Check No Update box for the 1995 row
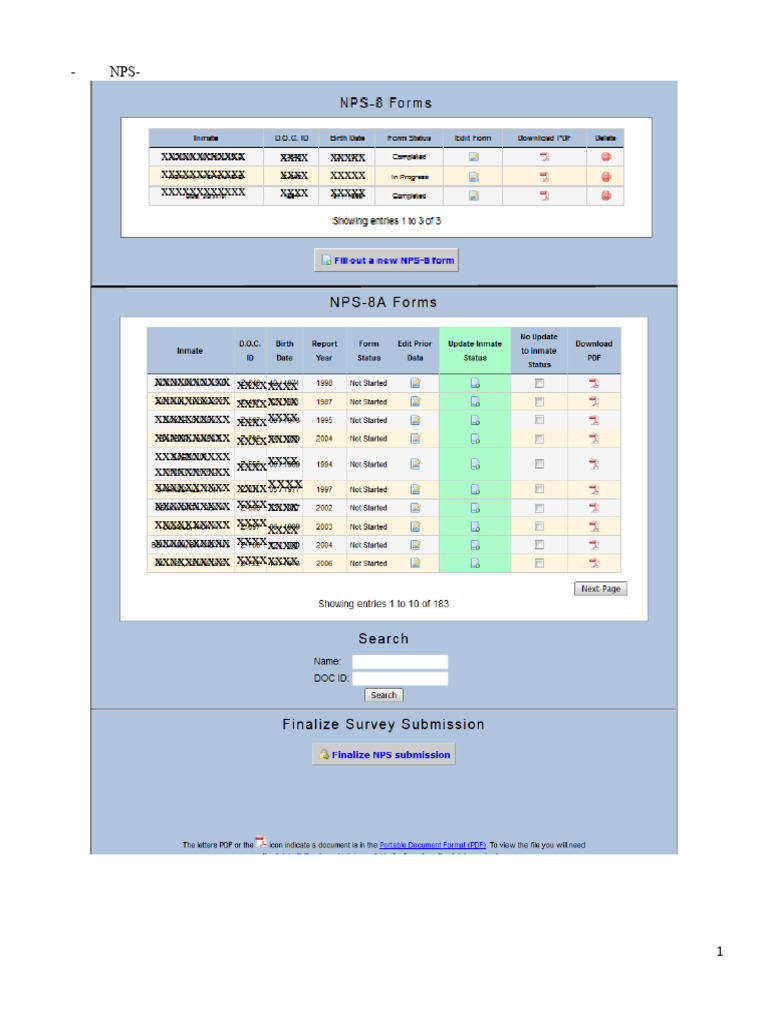Viewport: 768px width, 1024px height. point(539,420)
